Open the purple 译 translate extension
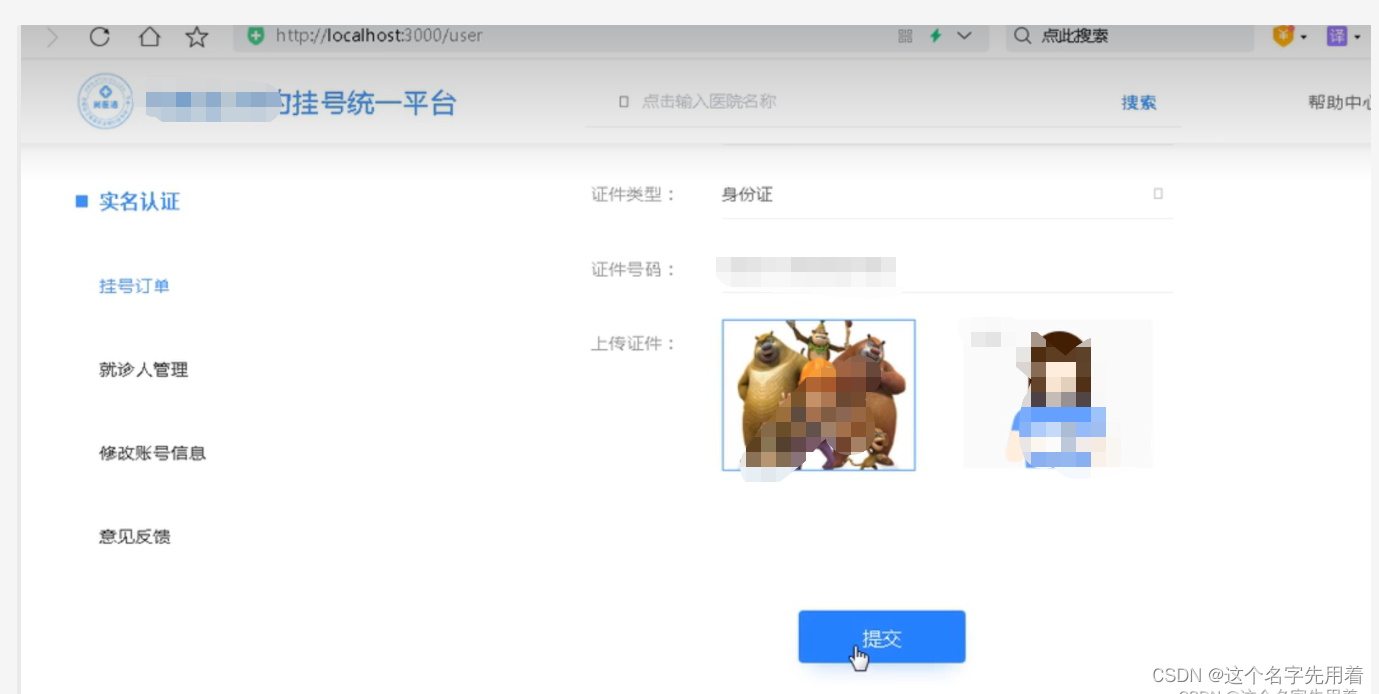Screen dimensions: 1379x694 pyautogui.click(x=1337, y=36)
